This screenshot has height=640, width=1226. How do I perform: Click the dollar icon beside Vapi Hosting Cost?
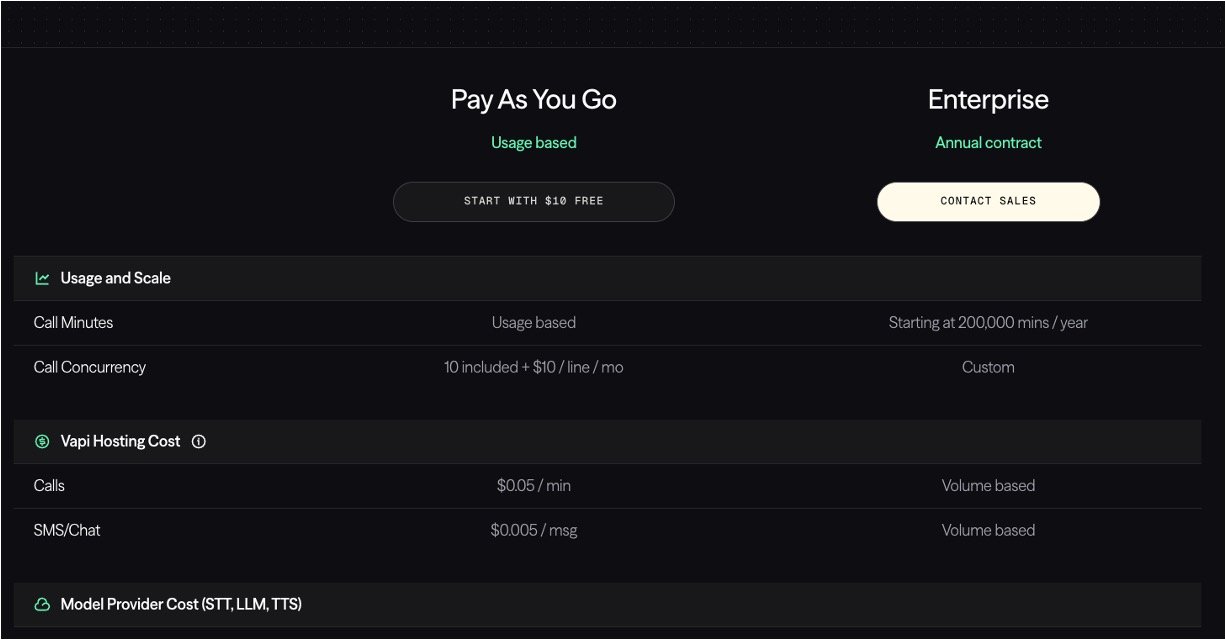coord(42,441)
